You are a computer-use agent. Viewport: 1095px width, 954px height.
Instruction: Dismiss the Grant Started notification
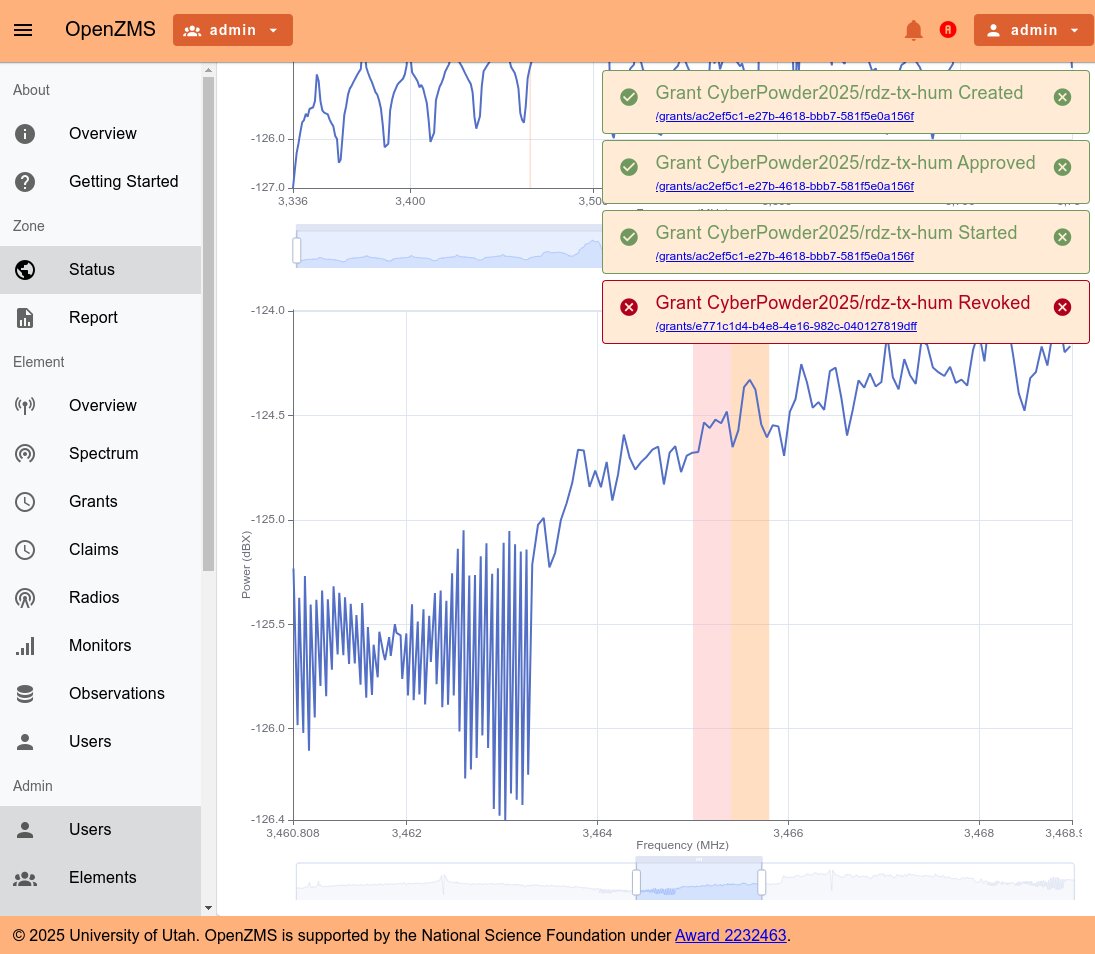pyautogui.click(x=1062, y=237)
